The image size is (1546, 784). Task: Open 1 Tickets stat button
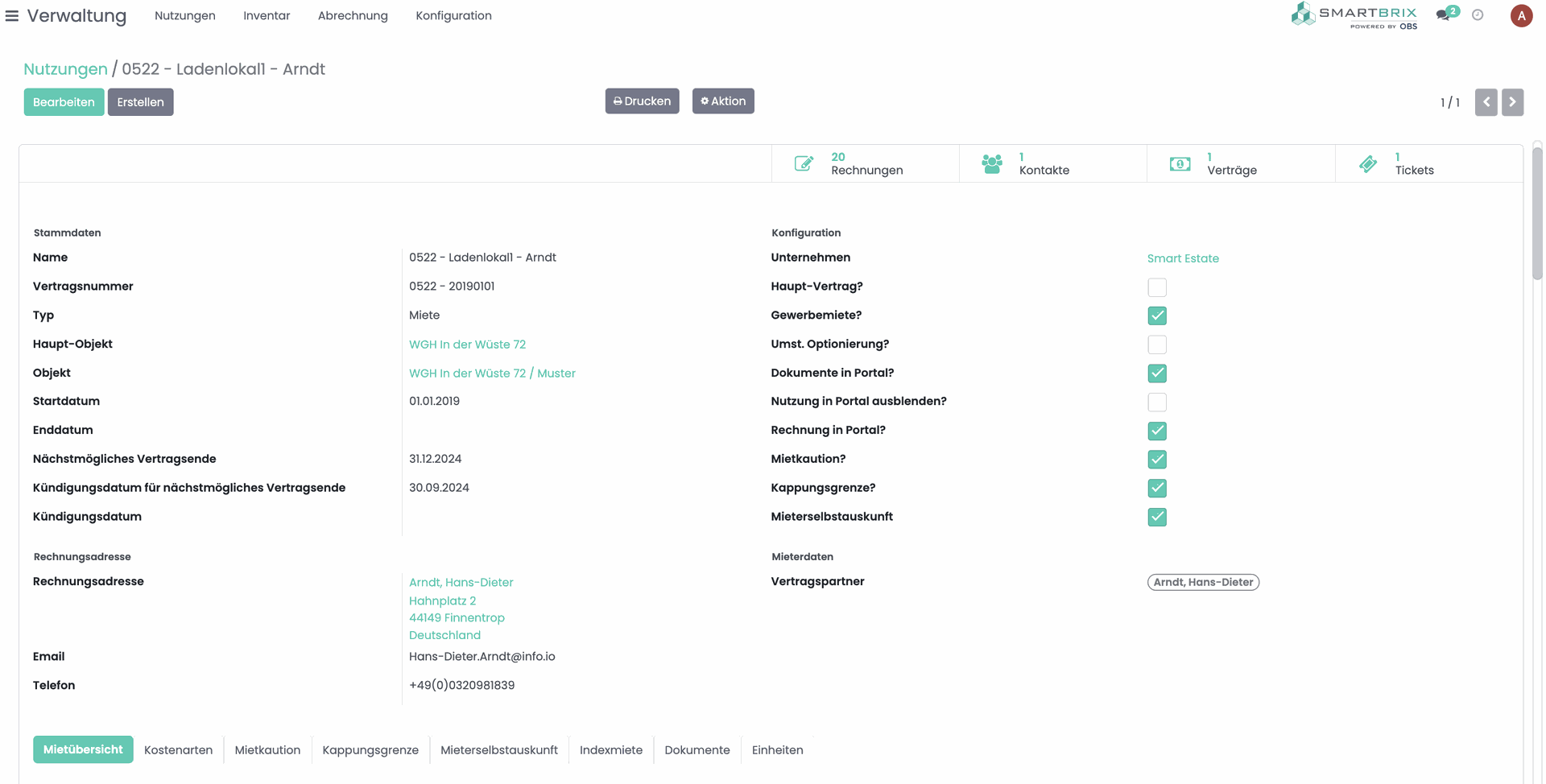pos(1429,163)
